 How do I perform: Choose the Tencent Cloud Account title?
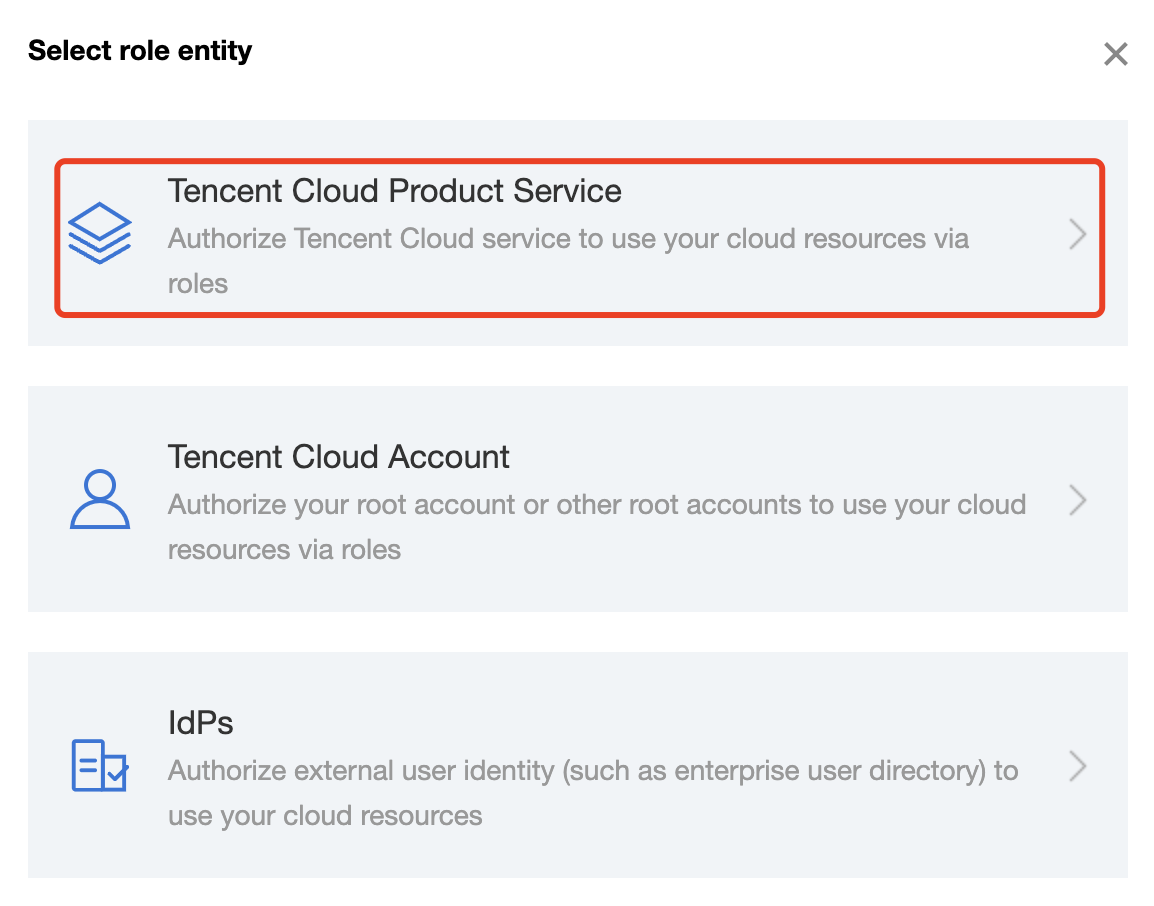338,457
